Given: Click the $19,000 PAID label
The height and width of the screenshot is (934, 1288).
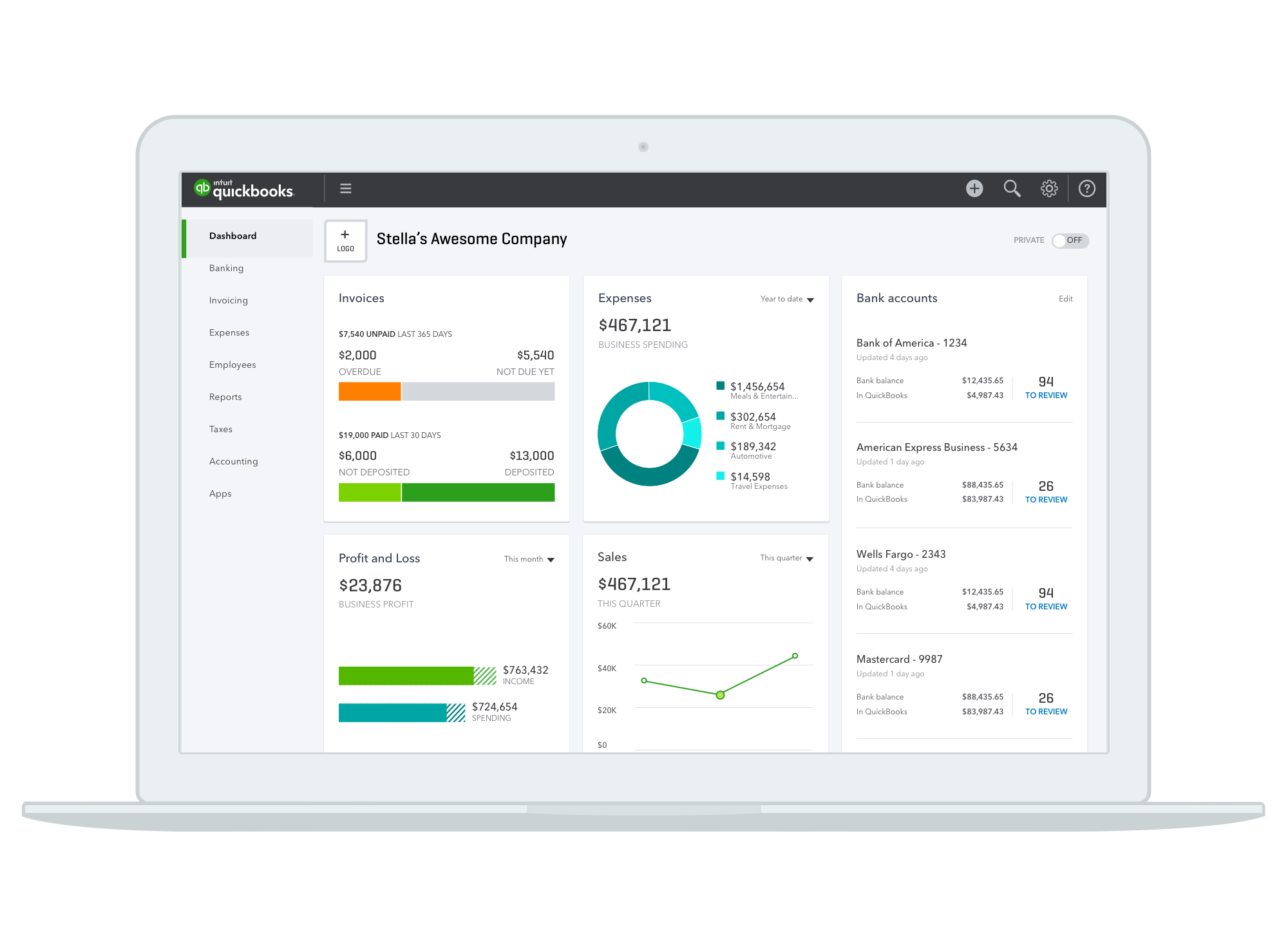Looking at the screenshot, I should 364,435.
